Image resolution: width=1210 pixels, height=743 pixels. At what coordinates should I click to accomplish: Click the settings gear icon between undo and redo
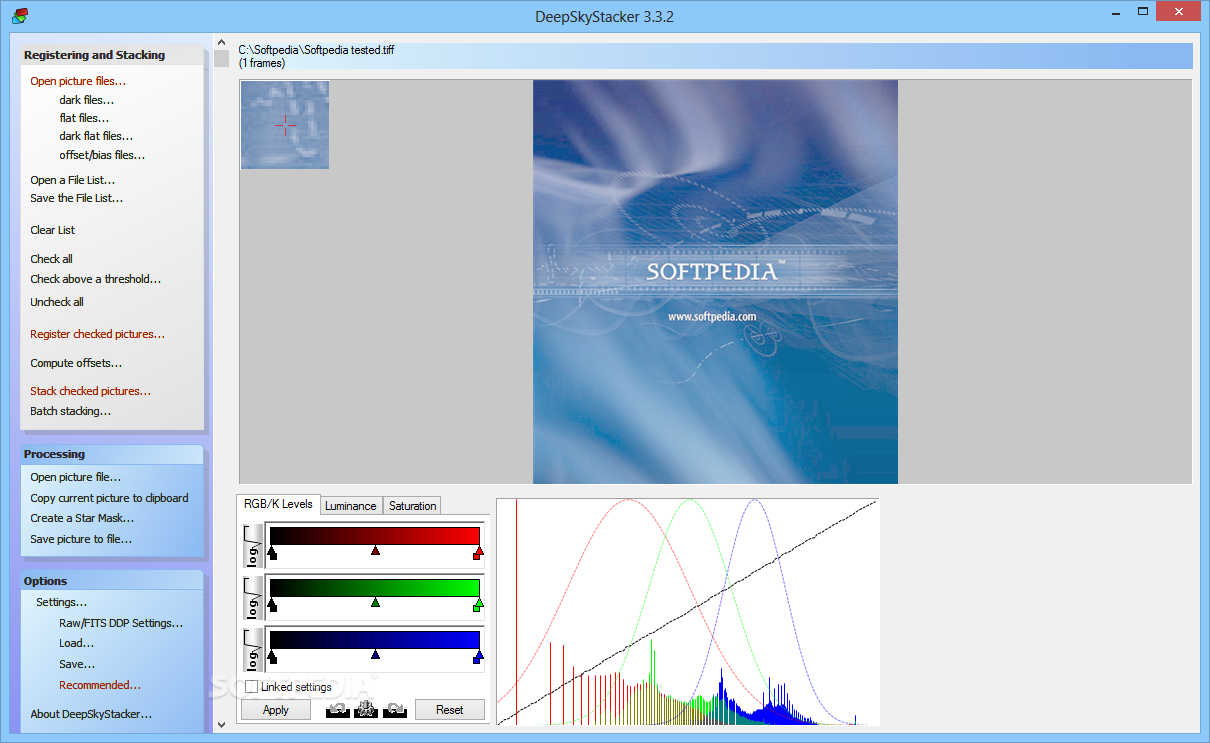366,709
